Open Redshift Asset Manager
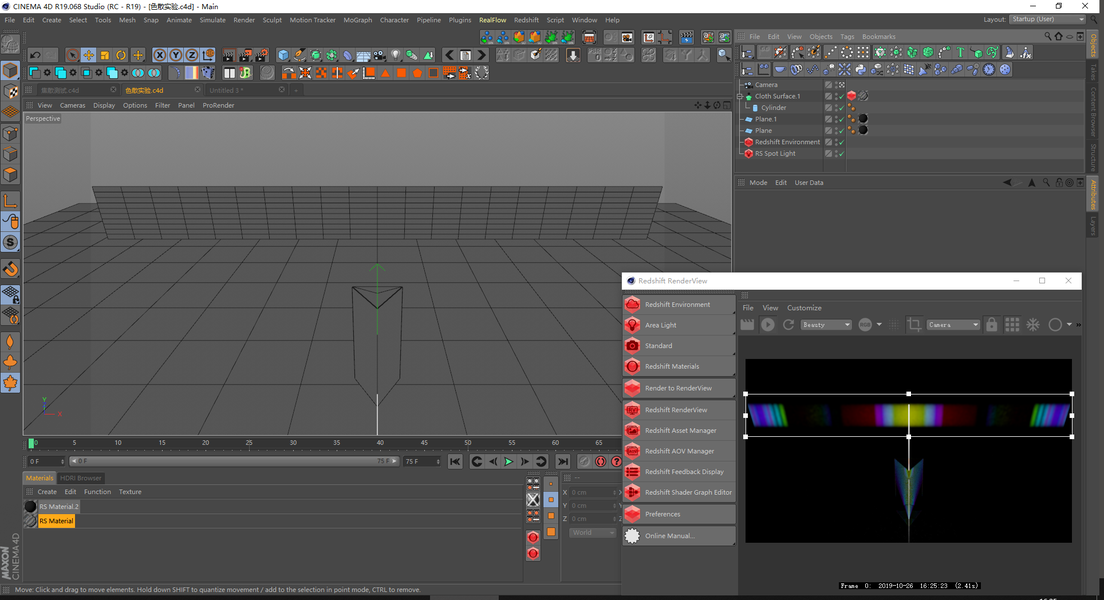This screenshot has width=1104, height=600. [x=679, y=430]
